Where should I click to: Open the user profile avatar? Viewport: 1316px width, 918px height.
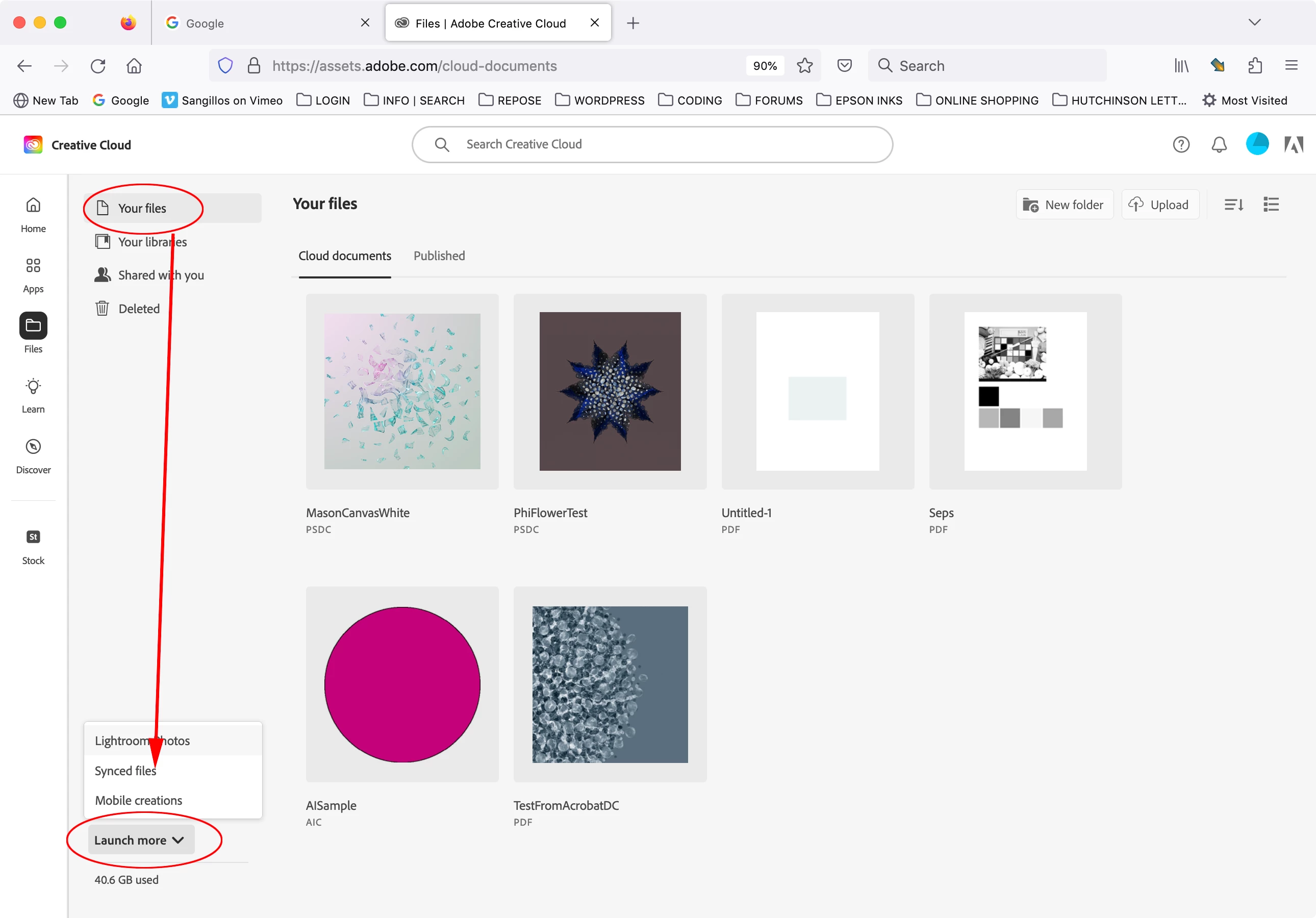(1257, 144)
